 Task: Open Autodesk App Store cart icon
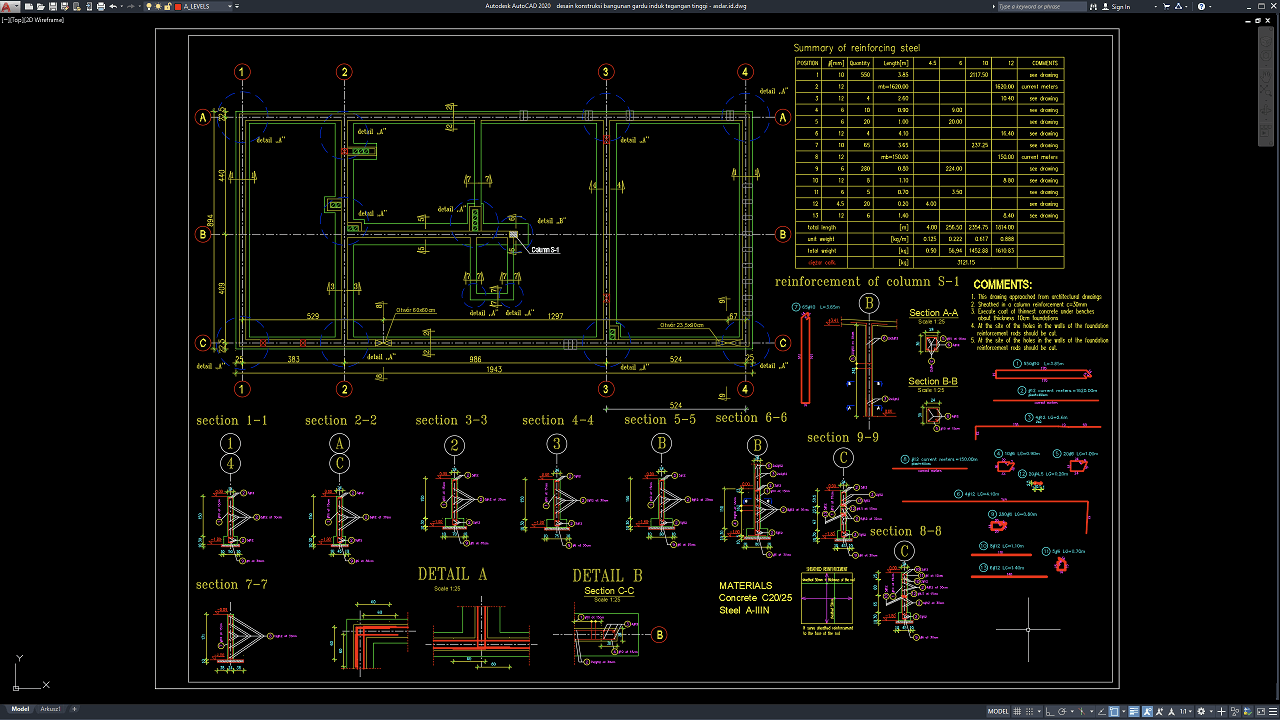(1166, 6)
